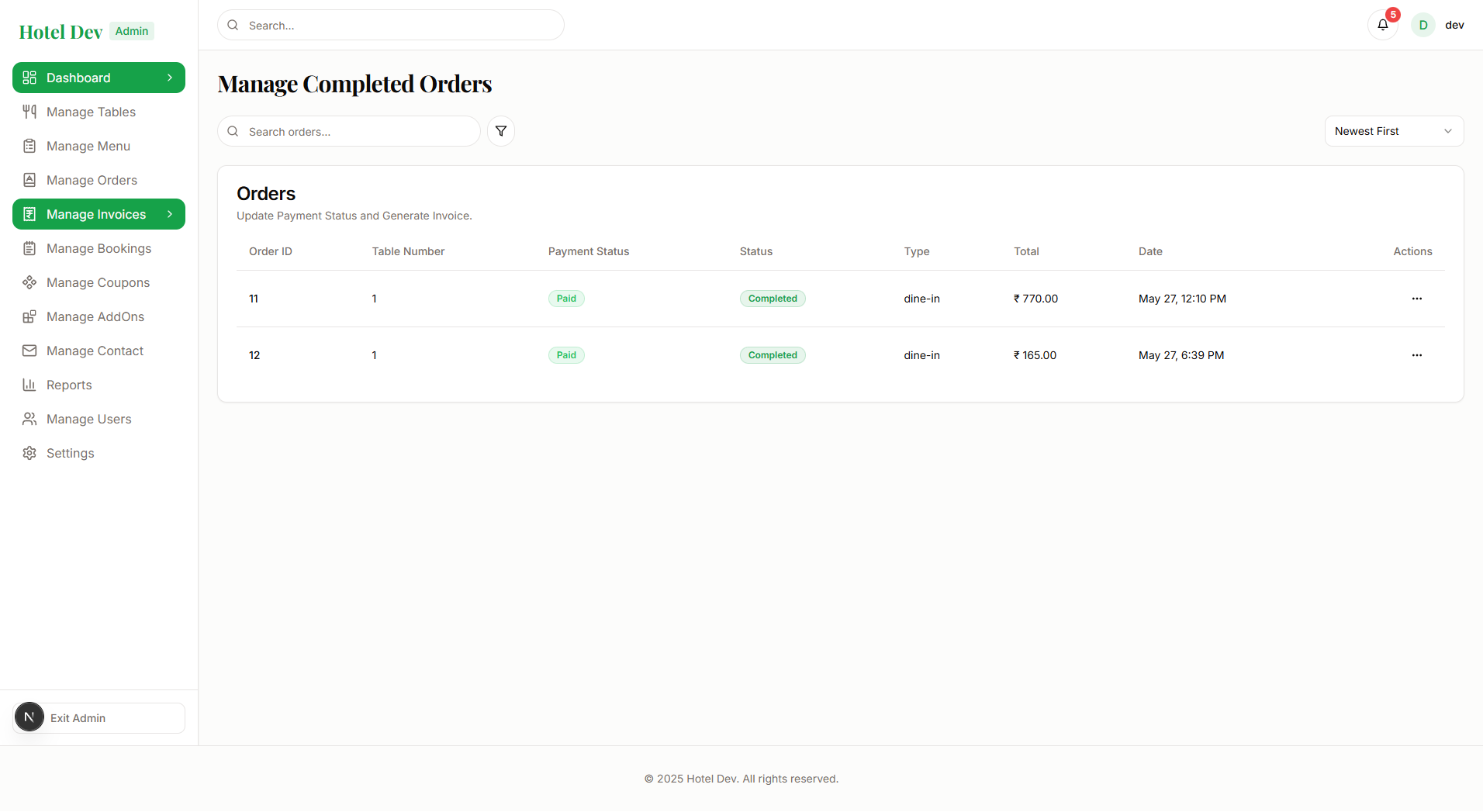Click the Manage Contact envelope icon
The height and width of the screenshot is (812, 1483).
pyautogui.click(x=29, y=351)
